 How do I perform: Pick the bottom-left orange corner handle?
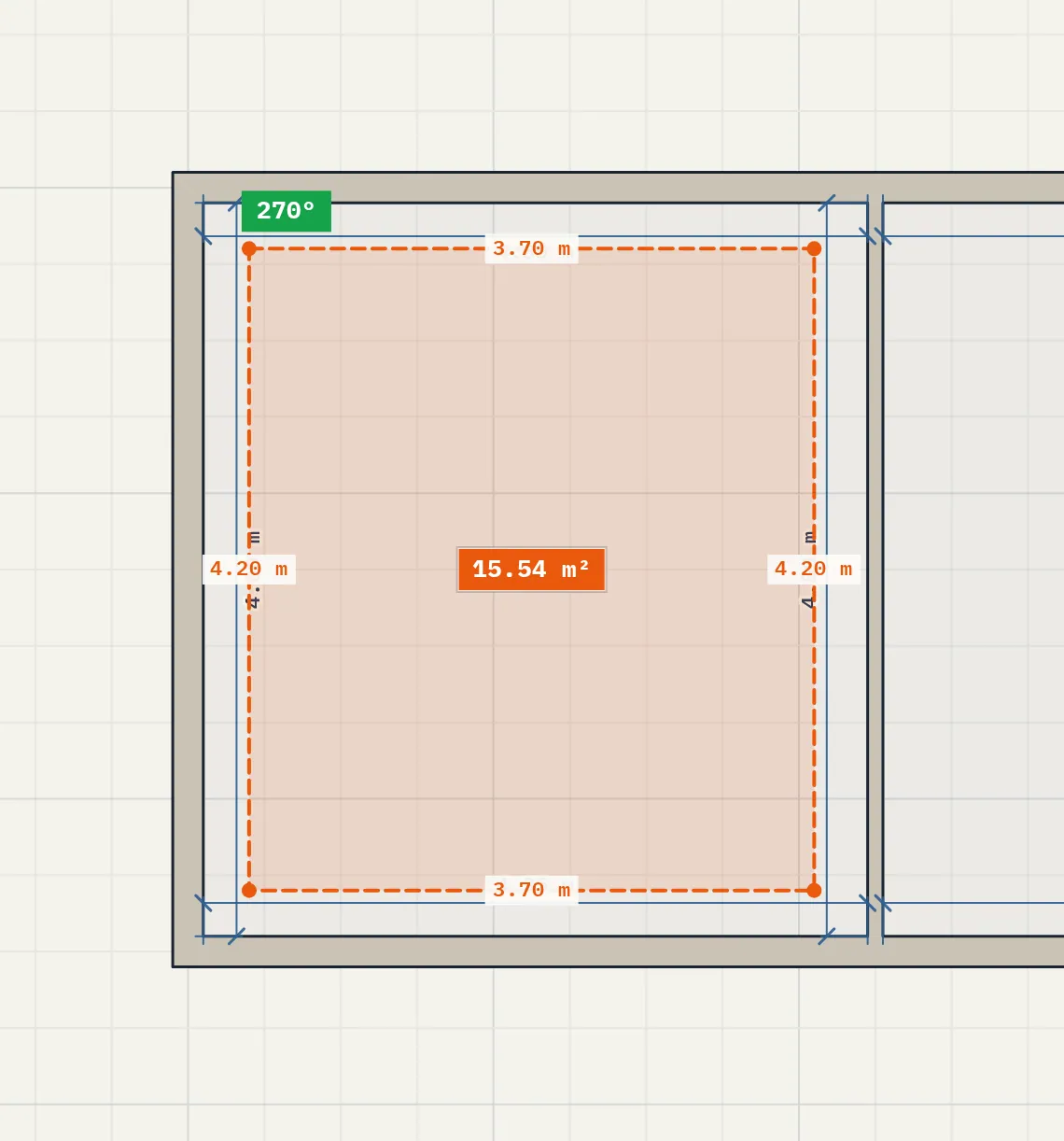249,891
